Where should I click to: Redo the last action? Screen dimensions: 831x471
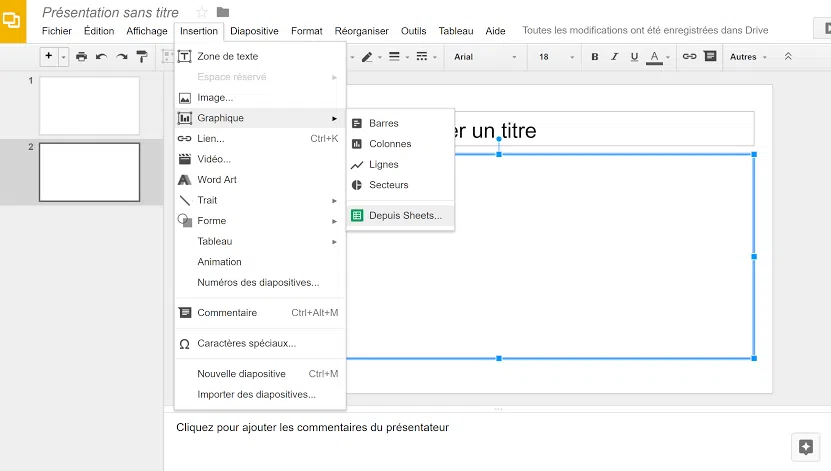[122, 57]
